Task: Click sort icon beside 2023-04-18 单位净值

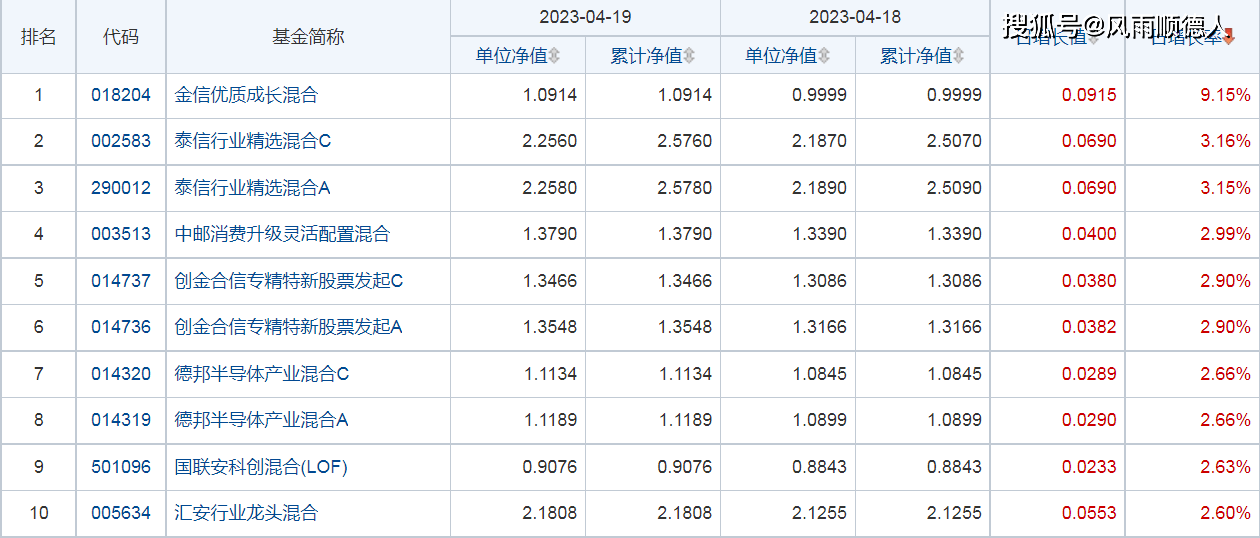Action: tap(824, 56)
